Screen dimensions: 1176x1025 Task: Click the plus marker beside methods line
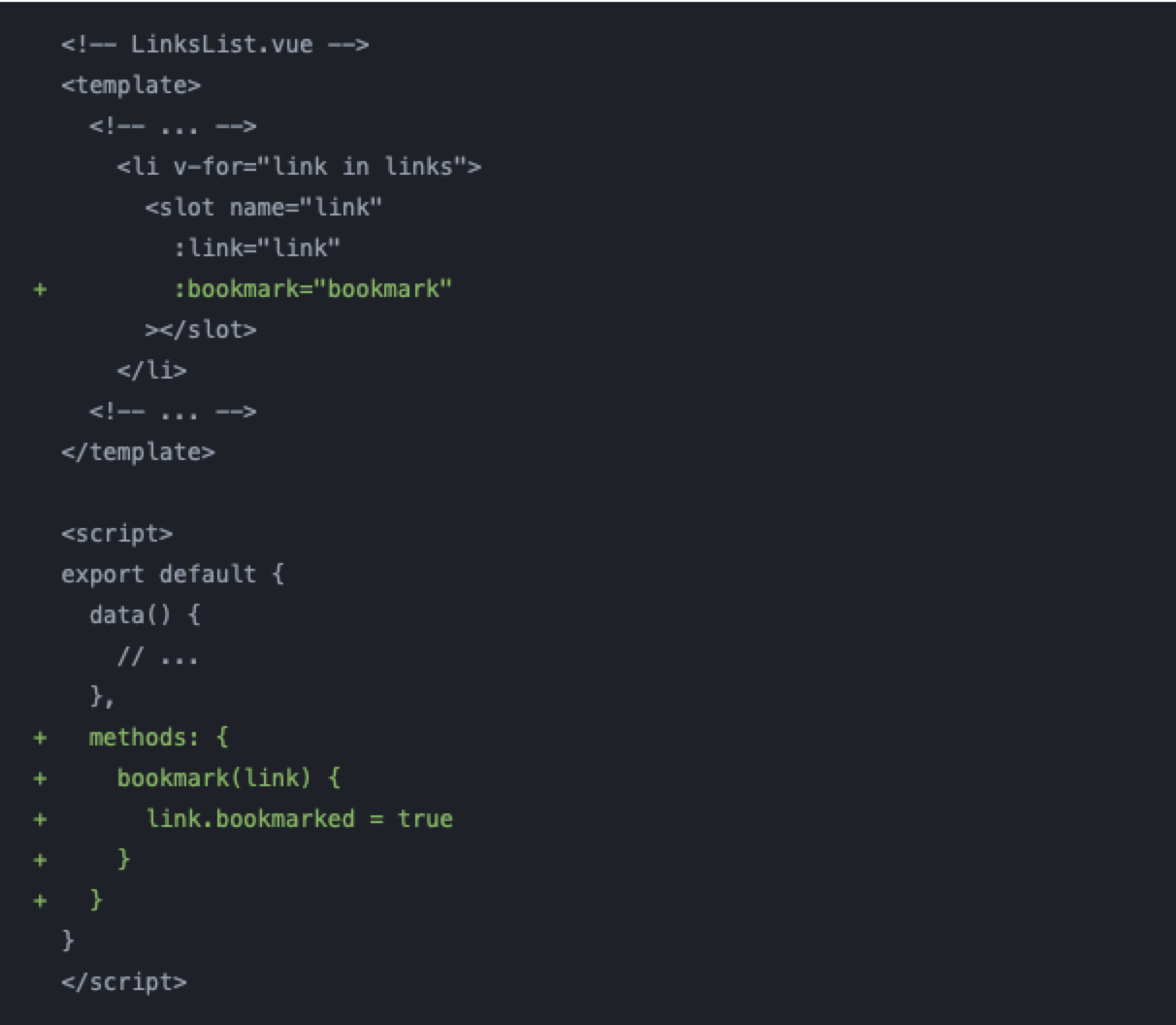pyautogui.click(x=40, y=738)
